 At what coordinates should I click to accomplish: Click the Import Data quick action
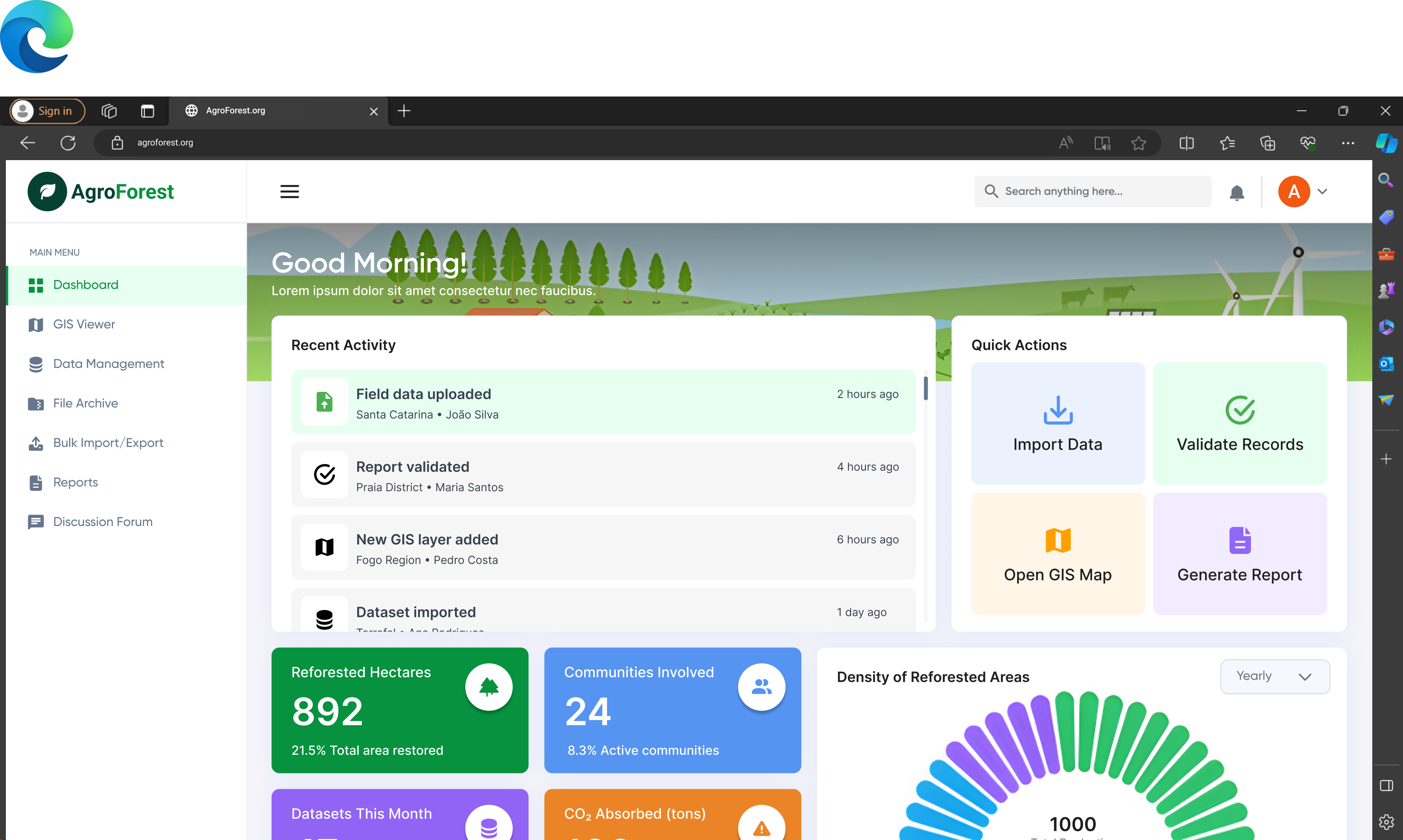point(1057,423)
